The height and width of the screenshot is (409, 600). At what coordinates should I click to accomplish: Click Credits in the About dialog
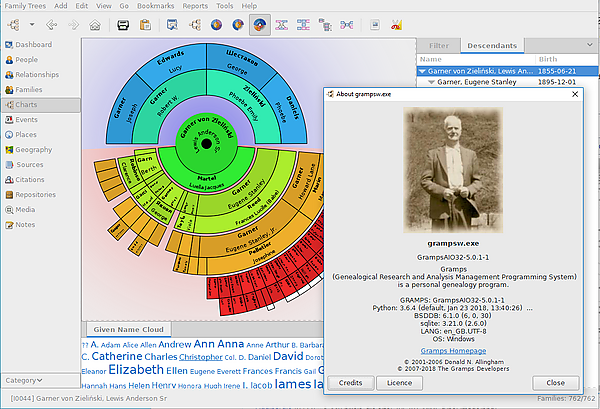(351, 383)
